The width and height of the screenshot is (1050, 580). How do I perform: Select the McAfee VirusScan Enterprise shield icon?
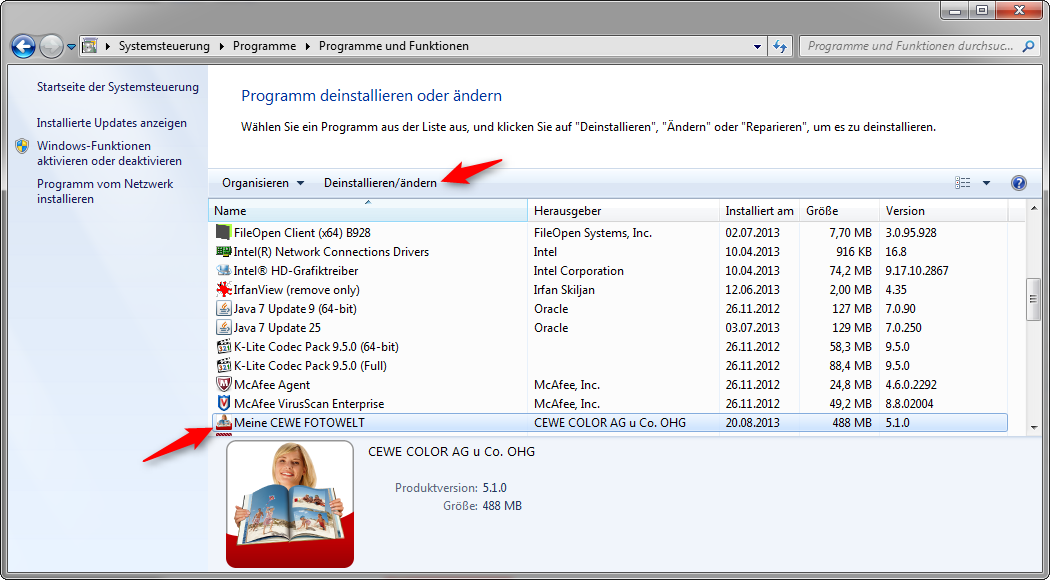(224, 404)
